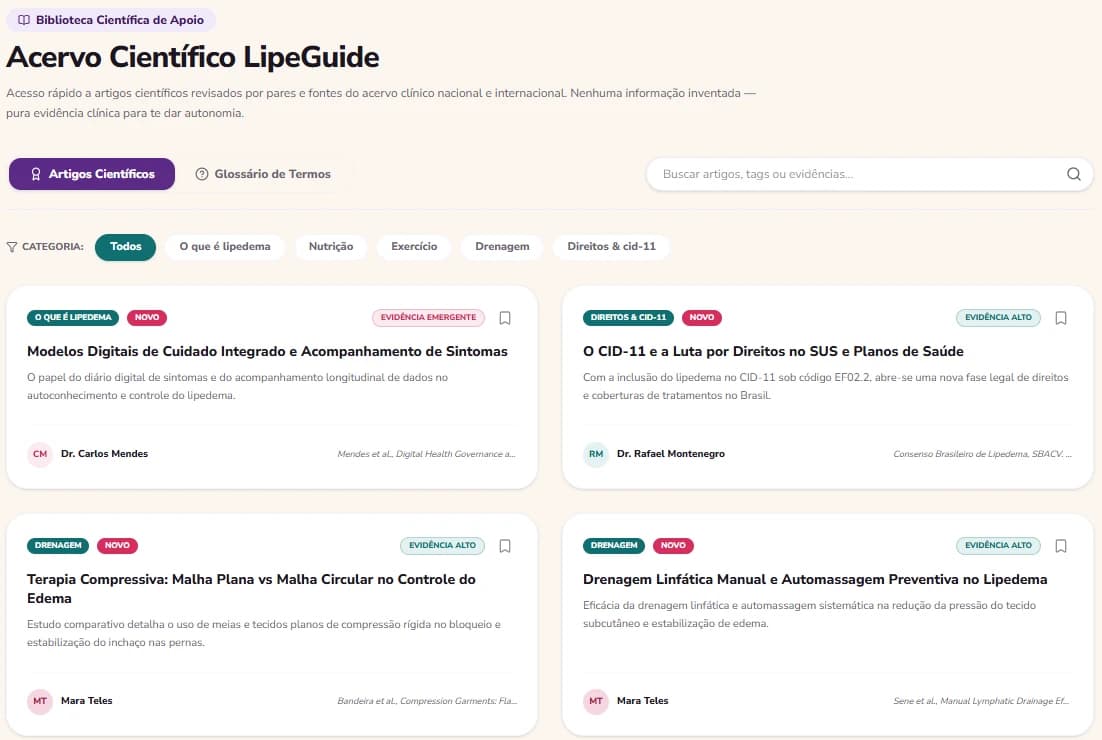
Task: Click the DIREITOS & CID-11 tag badge
Action: (628, 318)
